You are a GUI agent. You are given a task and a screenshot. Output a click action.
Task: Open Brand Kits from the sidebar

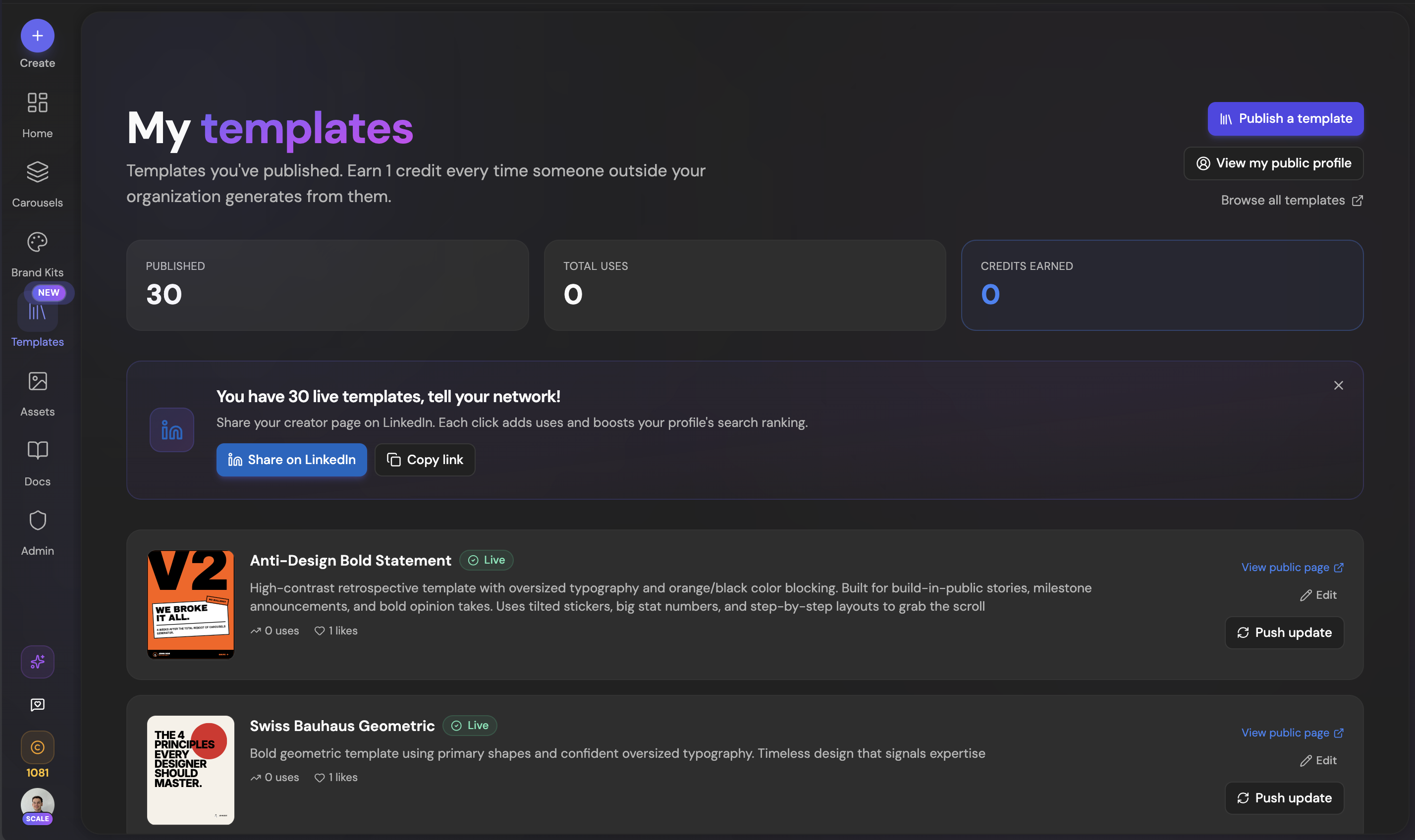tap(37, 242)
